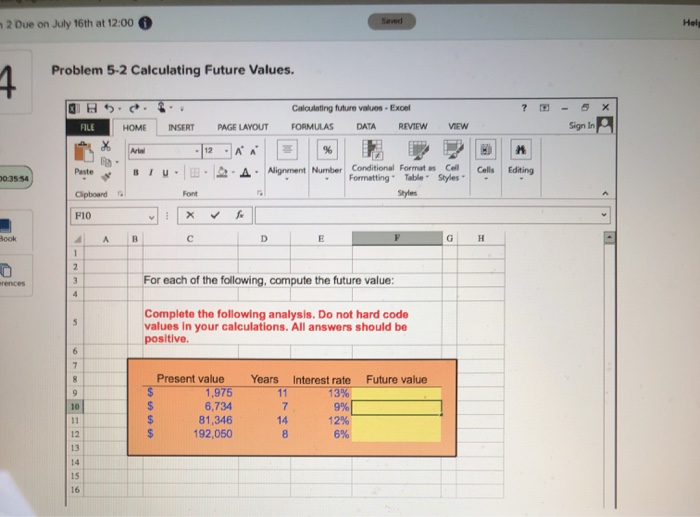Select the Format Painter brush
This screenshot has width=700, height=517.
click(106, 177)
